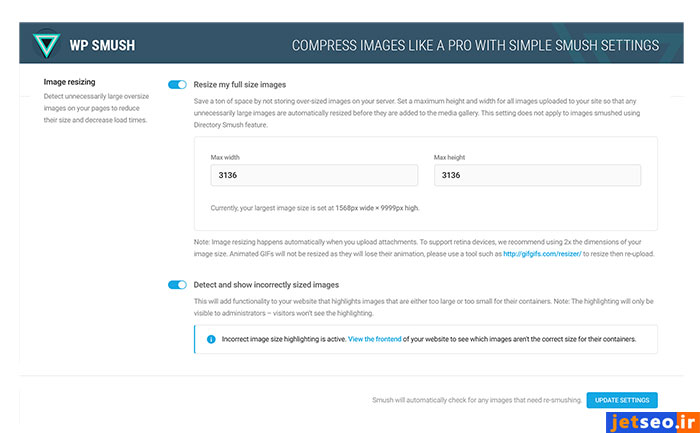The image size is (700, 433).
Task: Click the blue info icon in the notice
Action: tap(210, 339)
